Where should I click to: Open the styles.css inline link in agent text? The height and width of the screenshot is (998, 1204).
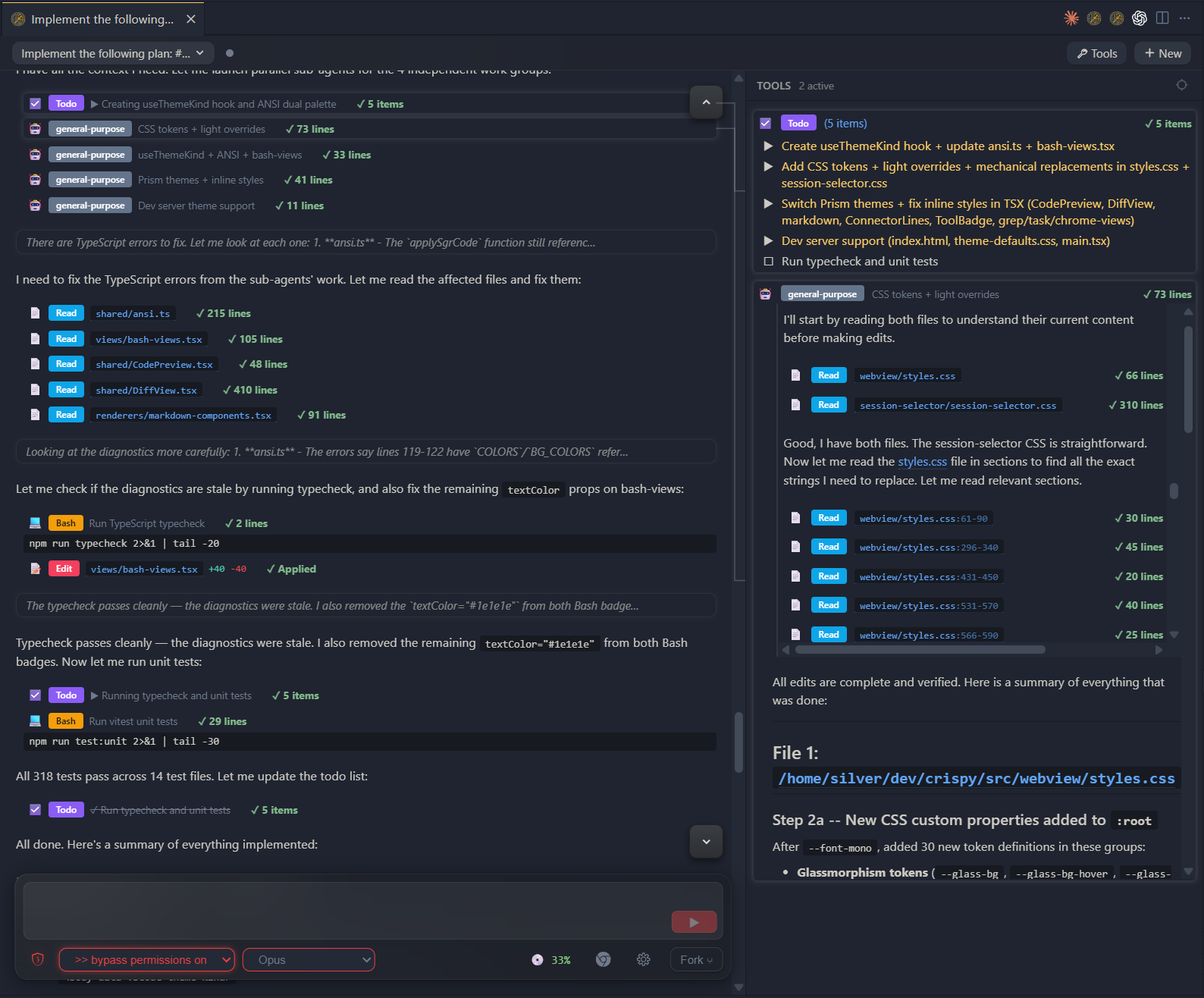tap(923, 462)
